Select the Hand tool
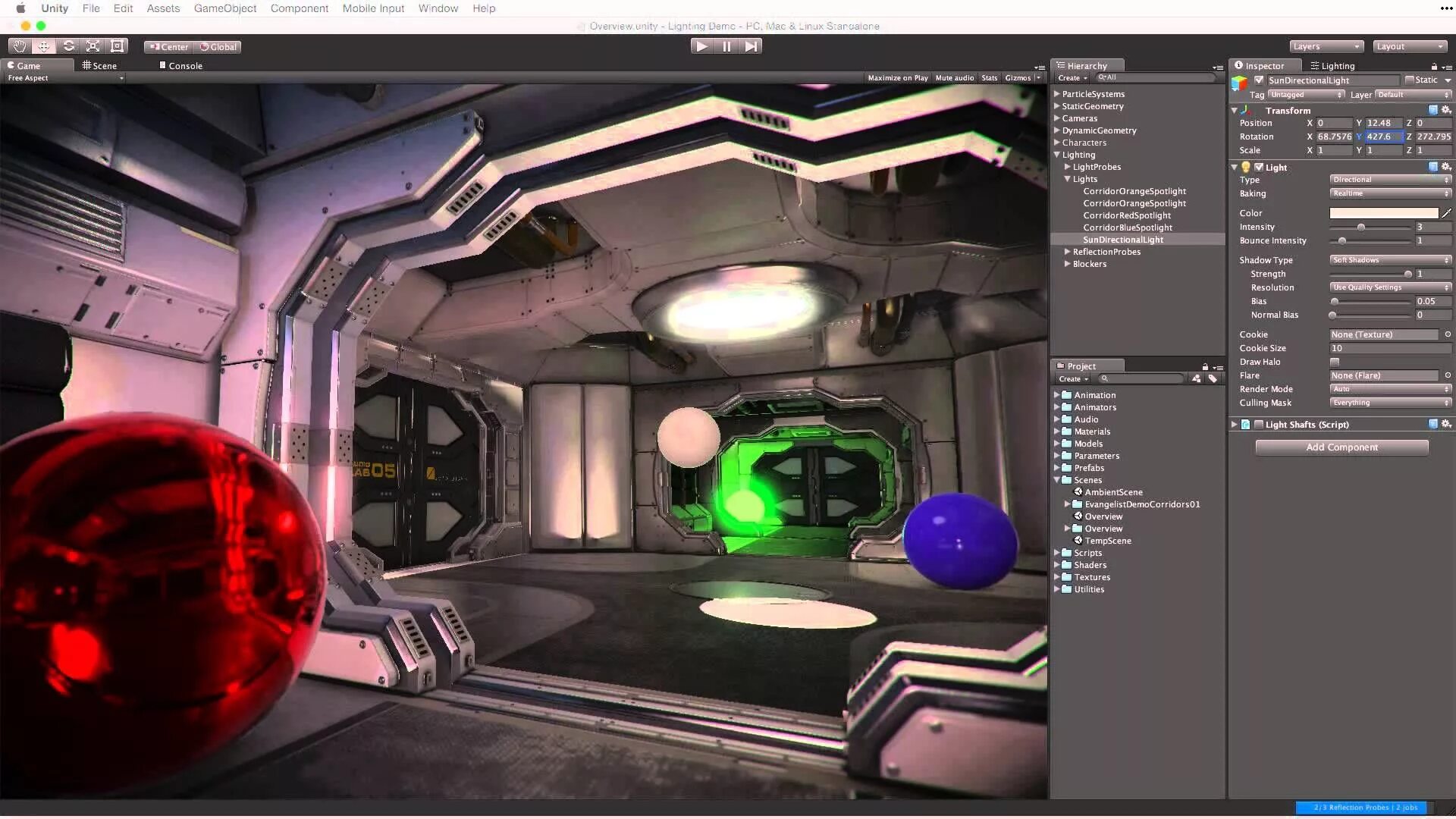 pos(19,46)
